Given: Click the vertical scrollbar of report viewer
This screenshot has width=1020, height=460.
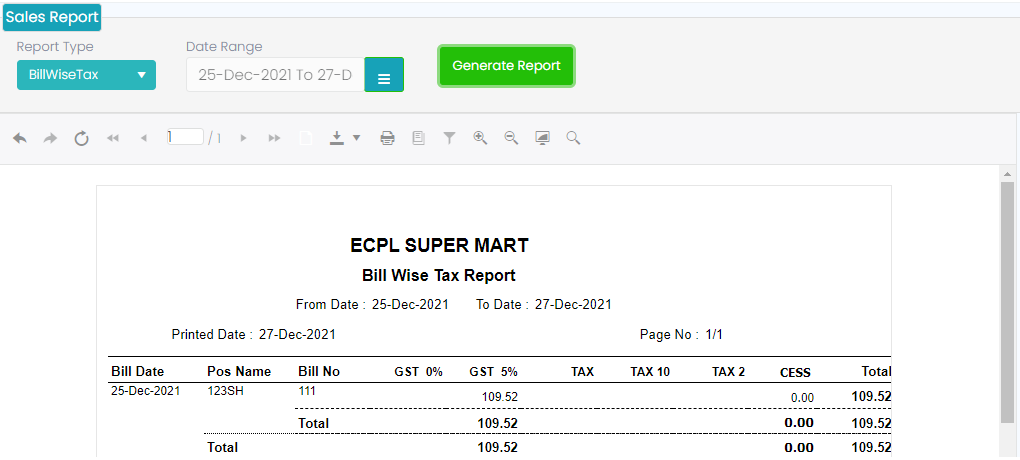Looking at the screenshot, I should pos(1008,300).
